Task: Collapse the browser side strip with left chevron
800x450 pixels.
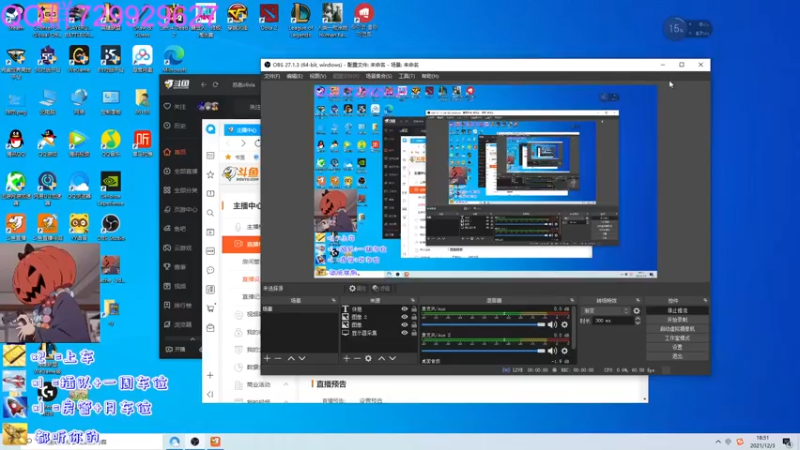Action: tap(210, 394)
